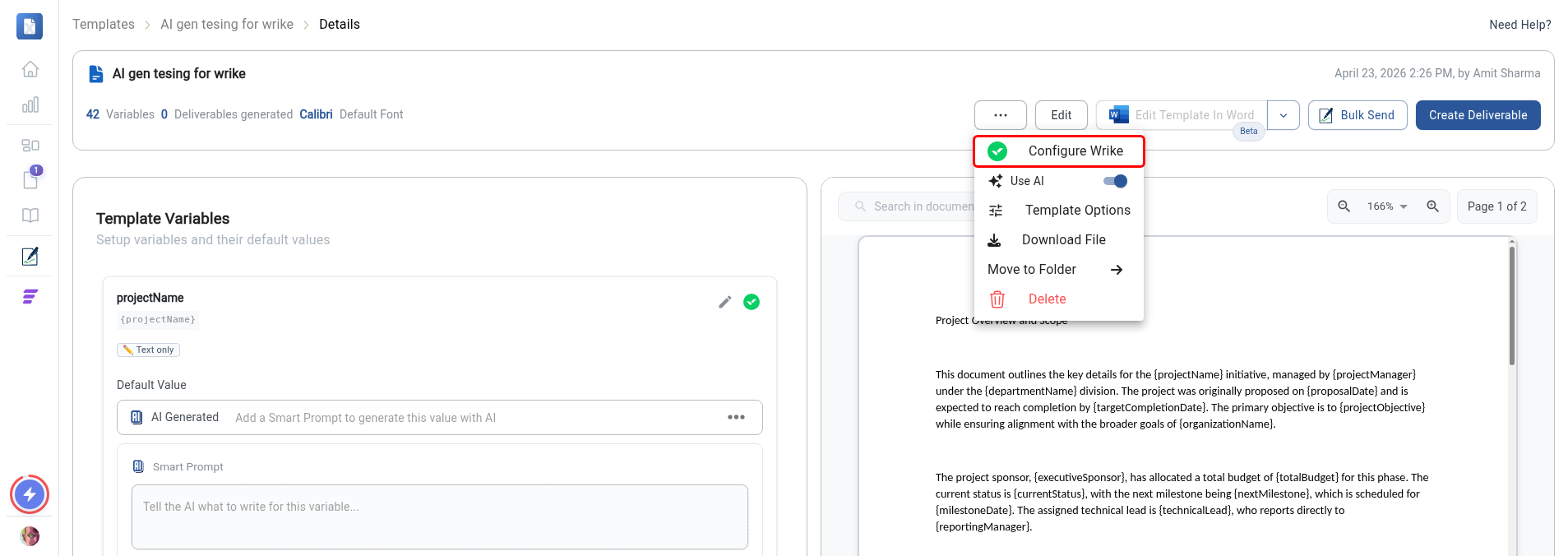The height and width of the screenshot is (556, 1568).
Task: Click the Smart Prompt AI icon
Action: (138, 466)
